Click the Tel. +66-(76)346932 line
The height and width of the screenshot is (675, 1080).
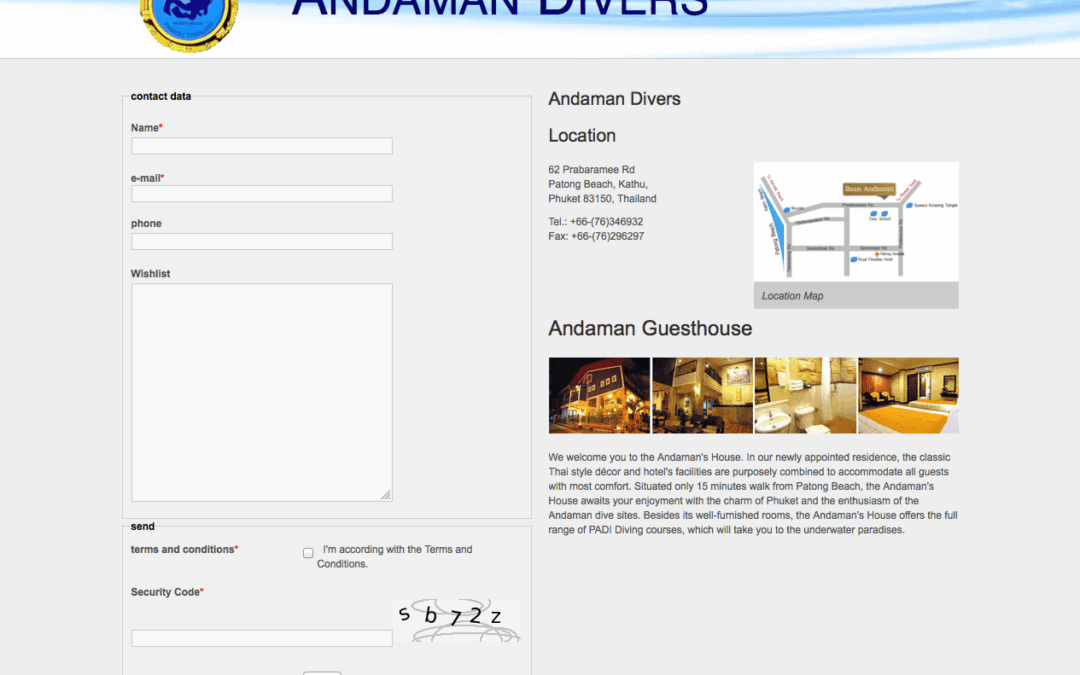[596, 222]
